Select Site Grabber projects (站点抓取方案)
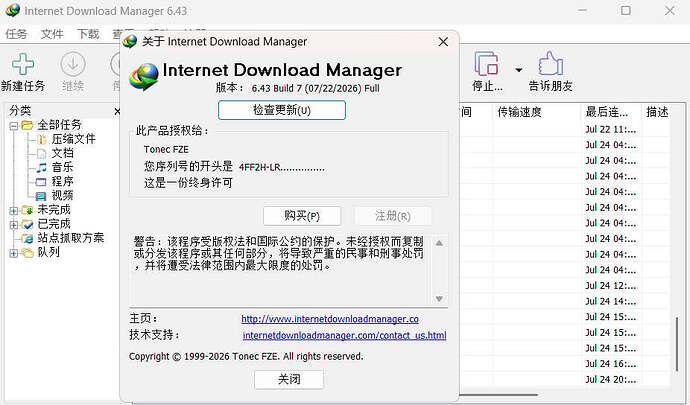 pyautogui.click(x=70, y=238)
